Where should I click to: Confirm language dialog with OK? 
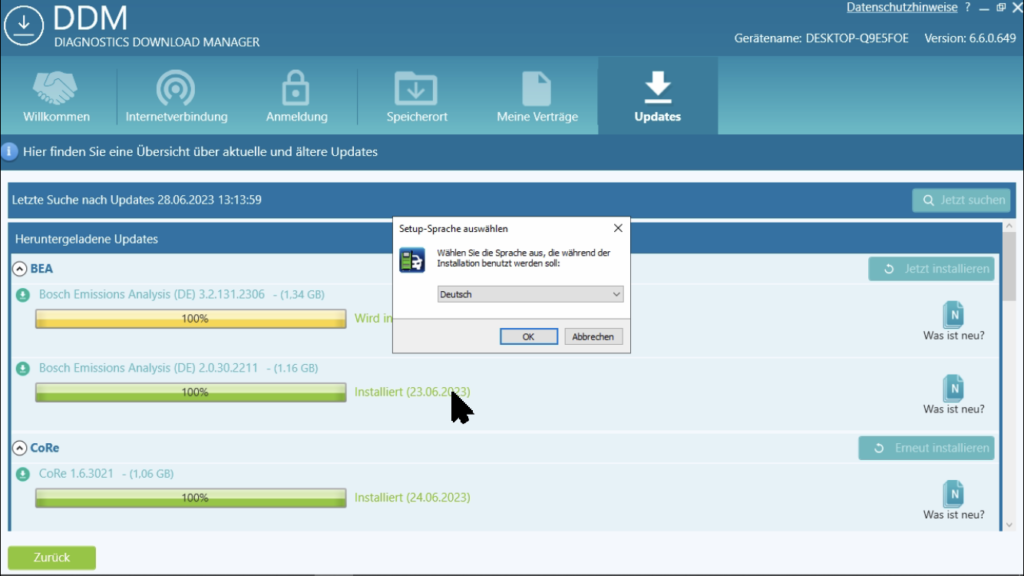click(528, 336)
